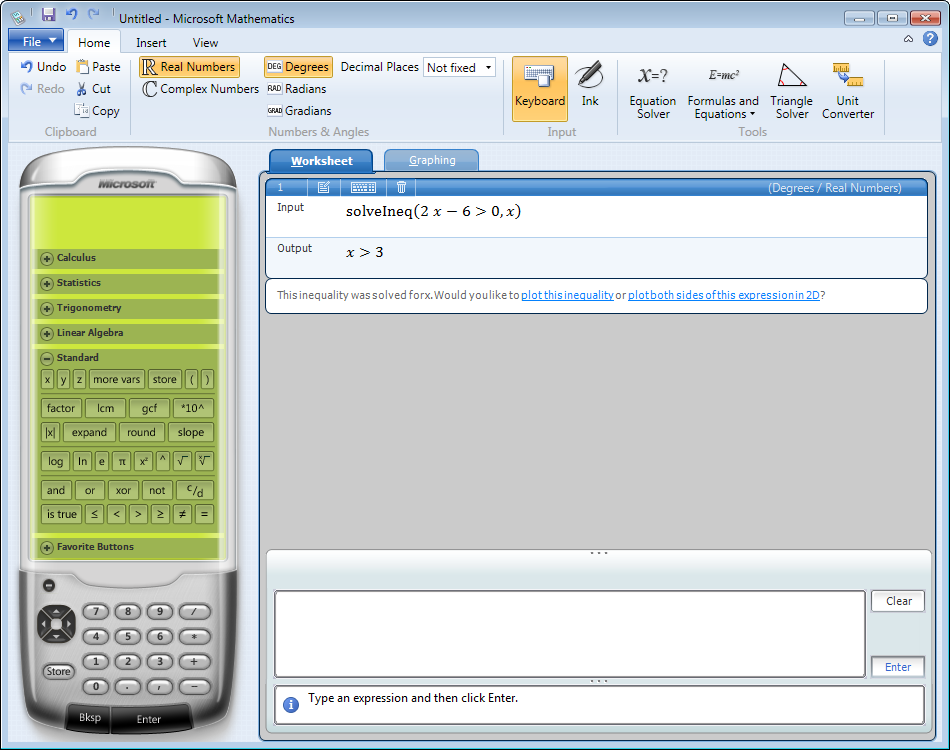Click the keyboard icon in entry 1 header
The height and width of the screenshot is (752, 951).
[x=363, y=187]
